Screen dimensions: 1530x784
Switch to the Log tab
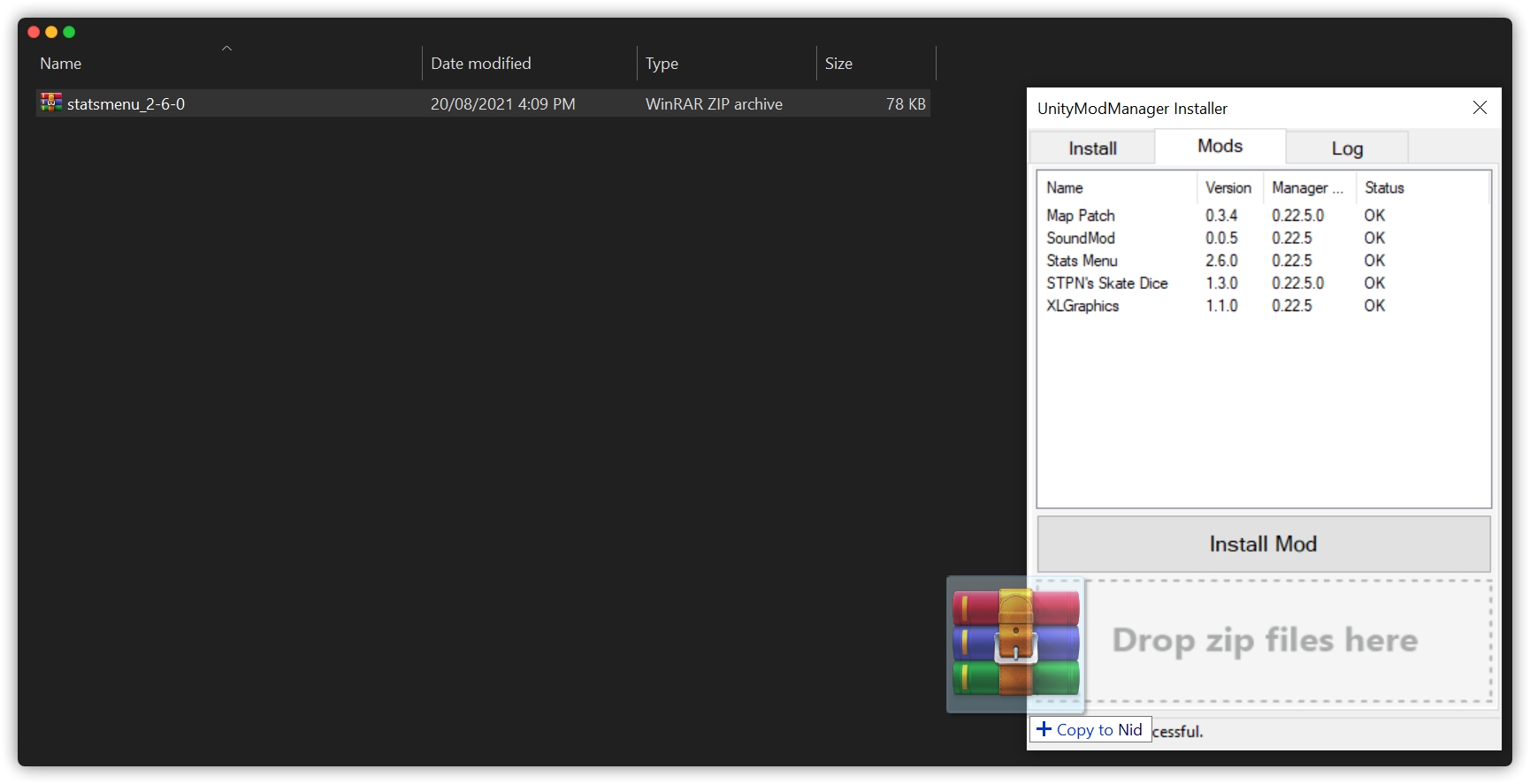1347,148
